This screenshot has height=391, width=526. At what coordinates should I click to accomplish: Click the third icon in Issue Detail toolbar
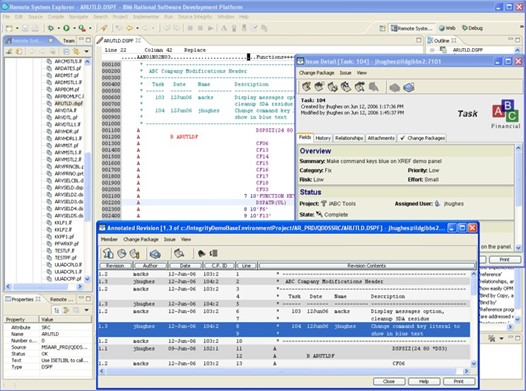[332, 87]
